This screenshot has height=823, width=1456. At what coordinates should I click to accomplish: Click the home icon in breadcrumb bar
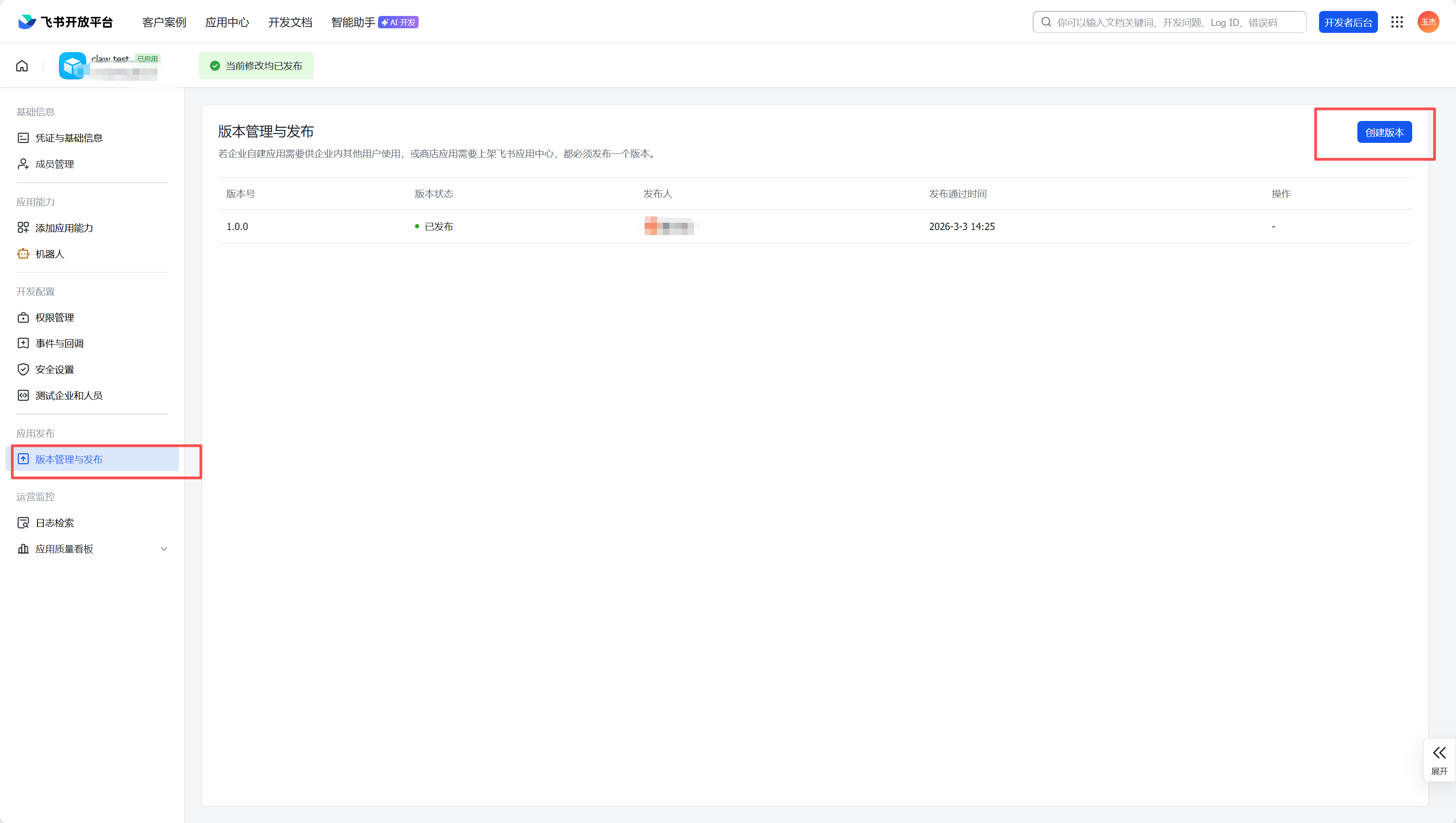click(x=22, y=66)
